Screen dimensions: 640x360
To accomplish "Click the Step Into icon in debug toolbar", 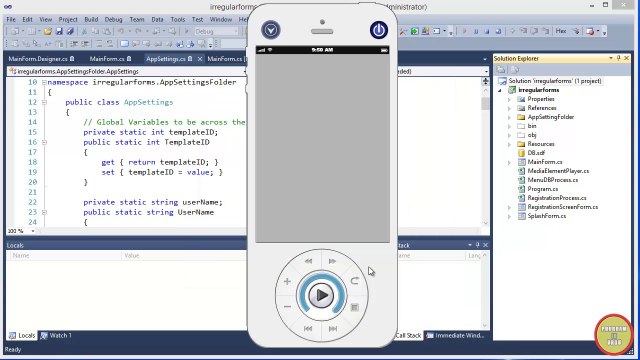I will click(524, 31).
